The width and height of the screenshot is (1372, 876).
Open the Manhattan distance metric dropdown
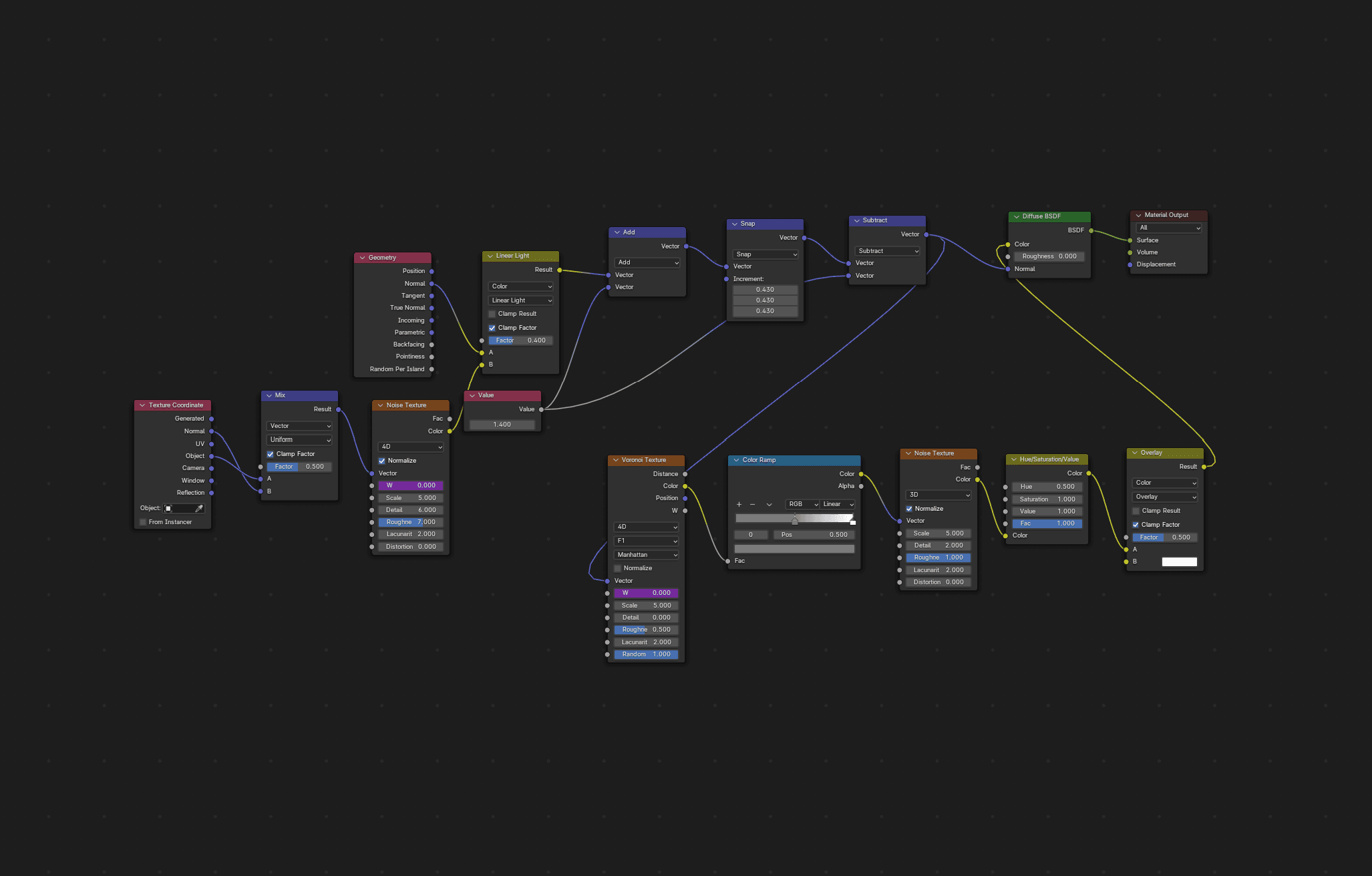(x=646, y=555)
